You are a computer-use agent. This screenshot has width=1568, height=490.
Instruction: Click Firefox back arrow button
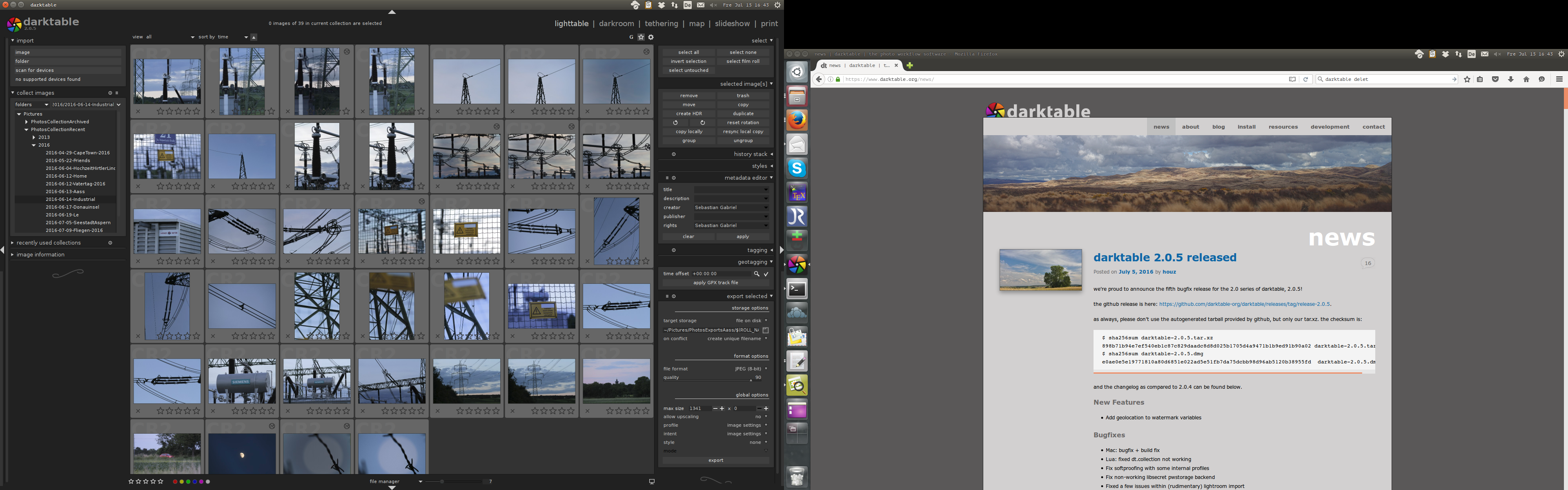pyautogui.click(x=819, y=79)
